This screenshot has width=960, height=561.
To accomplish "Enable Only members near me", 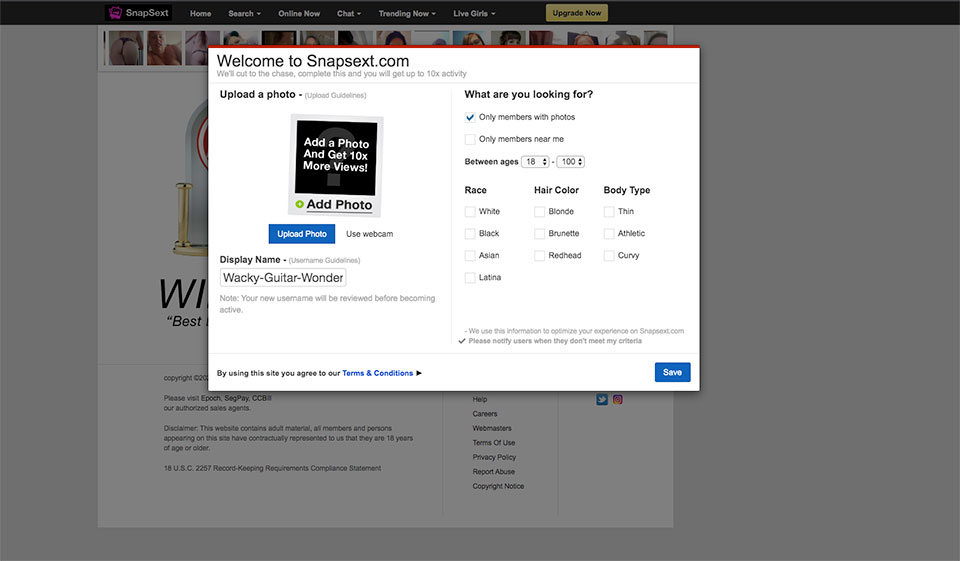I will click(470, 139).
